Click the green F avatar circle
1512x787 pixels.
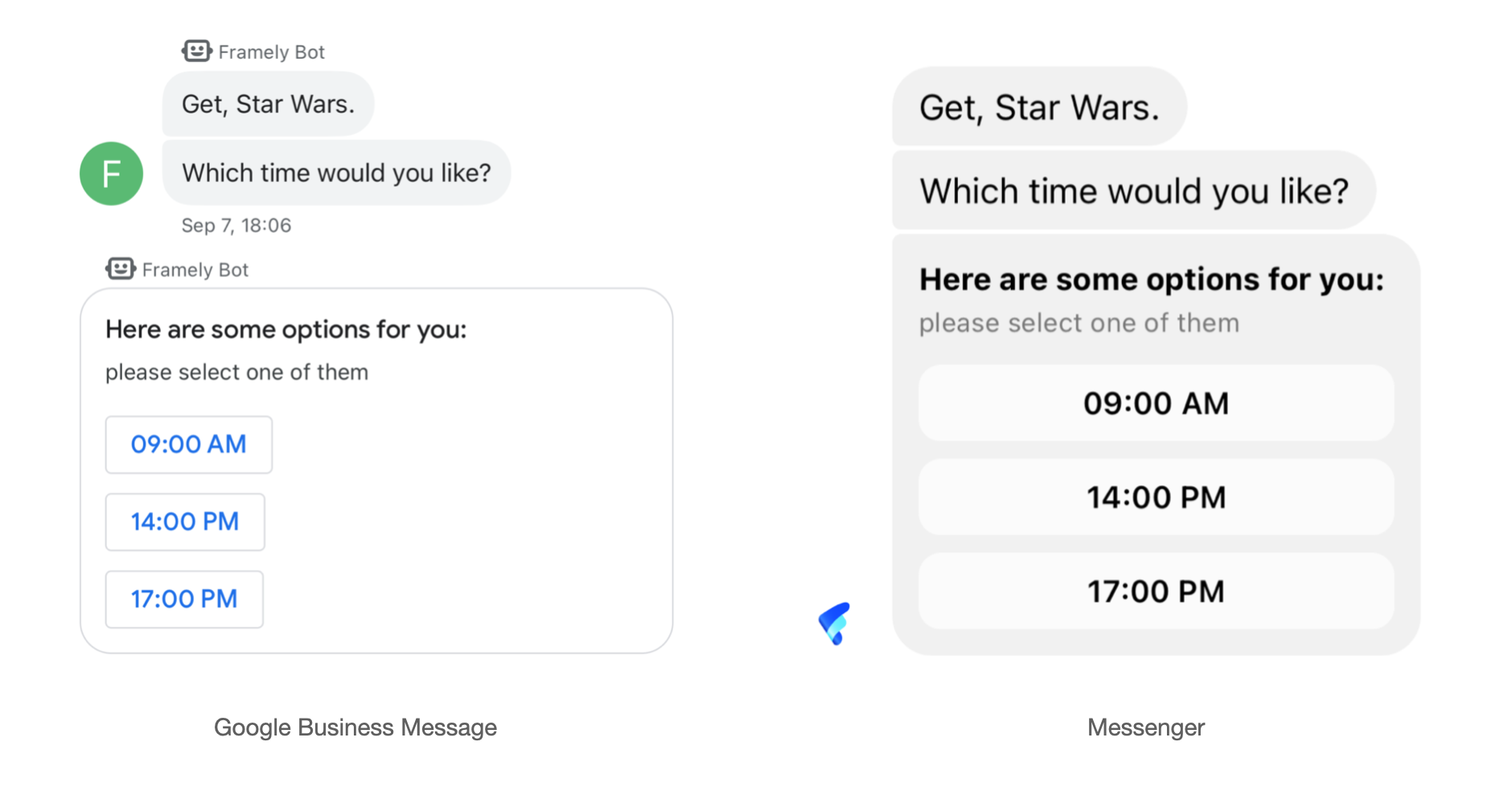111,174
